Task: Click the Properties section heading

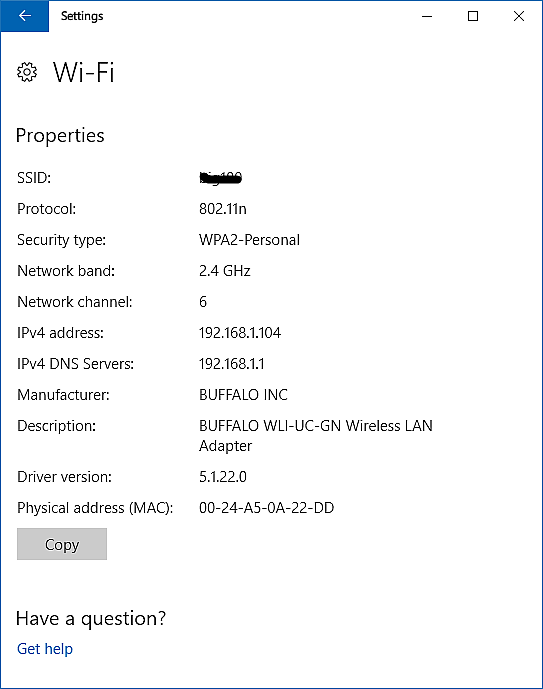Action: pyautogui.click(x=60, y=135)
